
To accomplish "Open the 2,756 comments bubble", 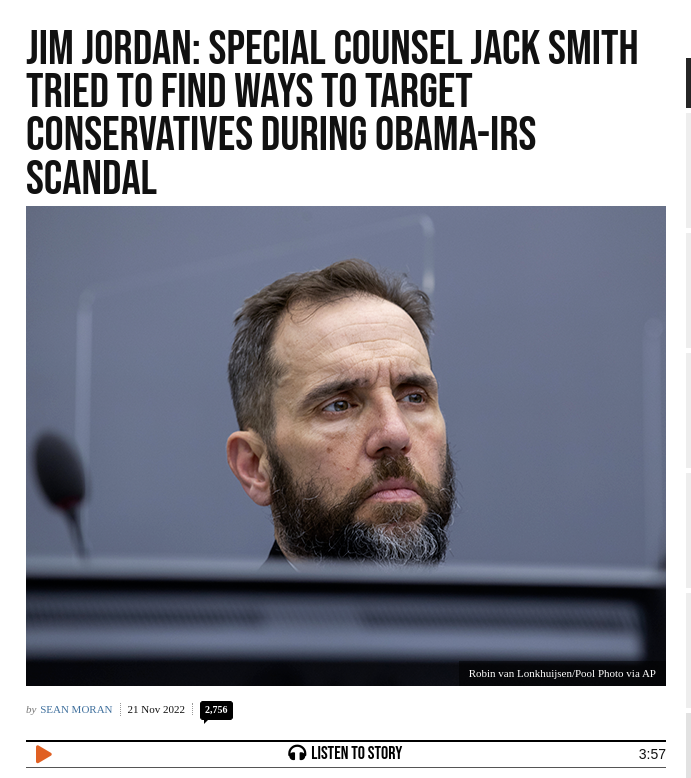I will pyautogui.click(x=216, y=710).
